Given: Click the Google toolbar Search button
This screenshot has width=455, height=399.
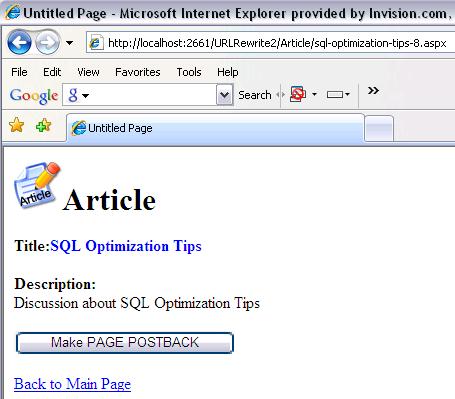Looking at the screenshot, I should [255, 95].
